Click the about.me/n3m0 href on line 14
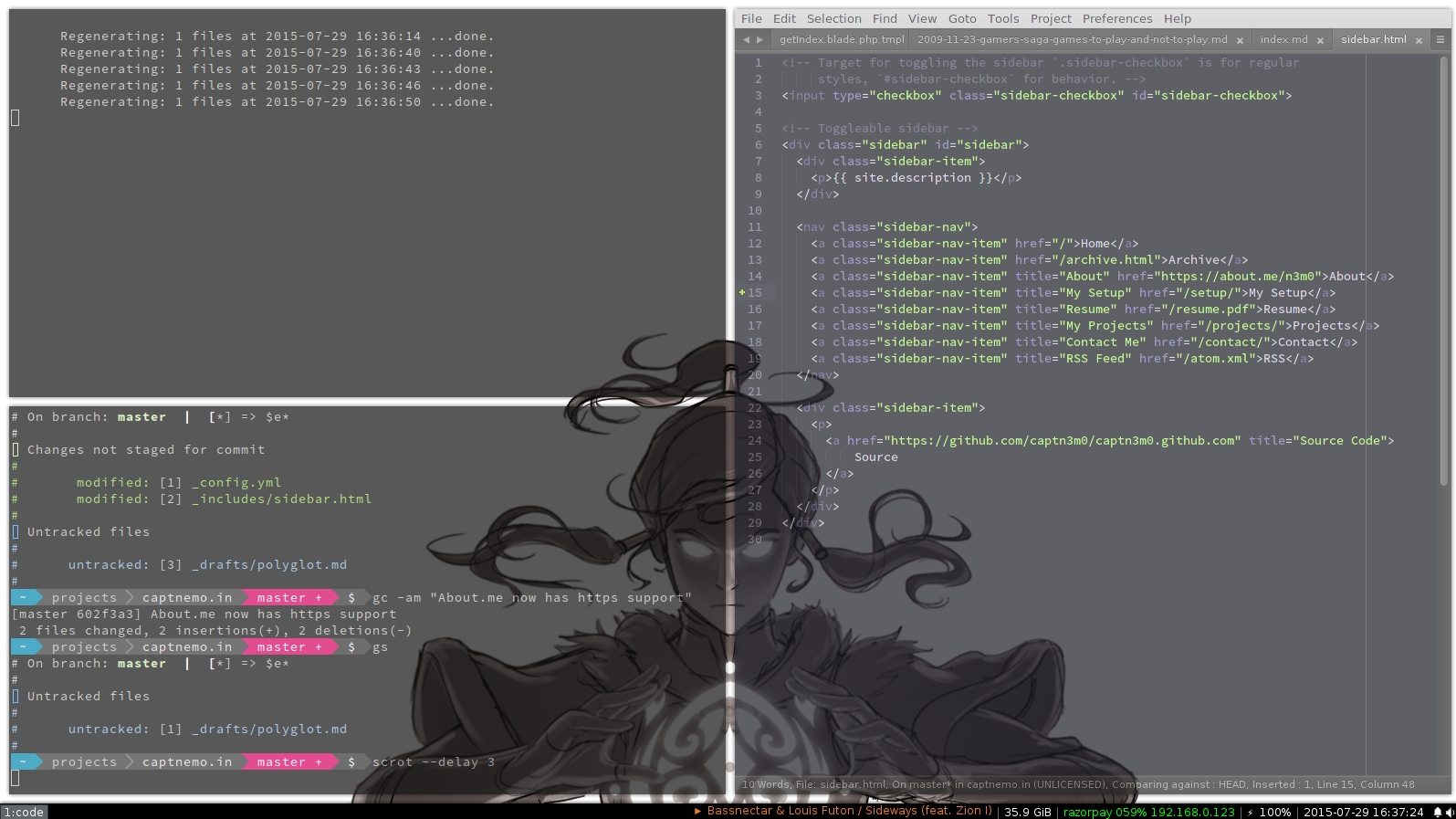This screenshot has height=819, width=1456. 1239,277
